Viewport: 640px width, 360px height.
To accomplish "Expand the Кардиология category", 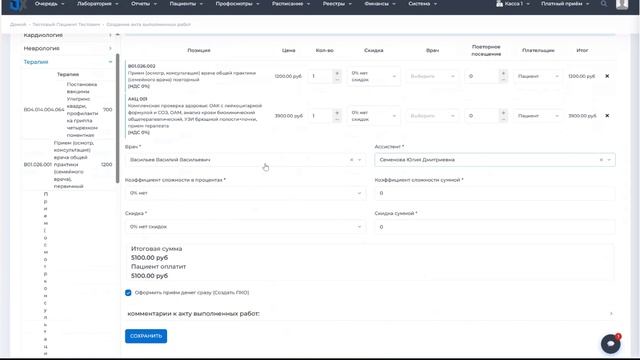I will (67, 35).
